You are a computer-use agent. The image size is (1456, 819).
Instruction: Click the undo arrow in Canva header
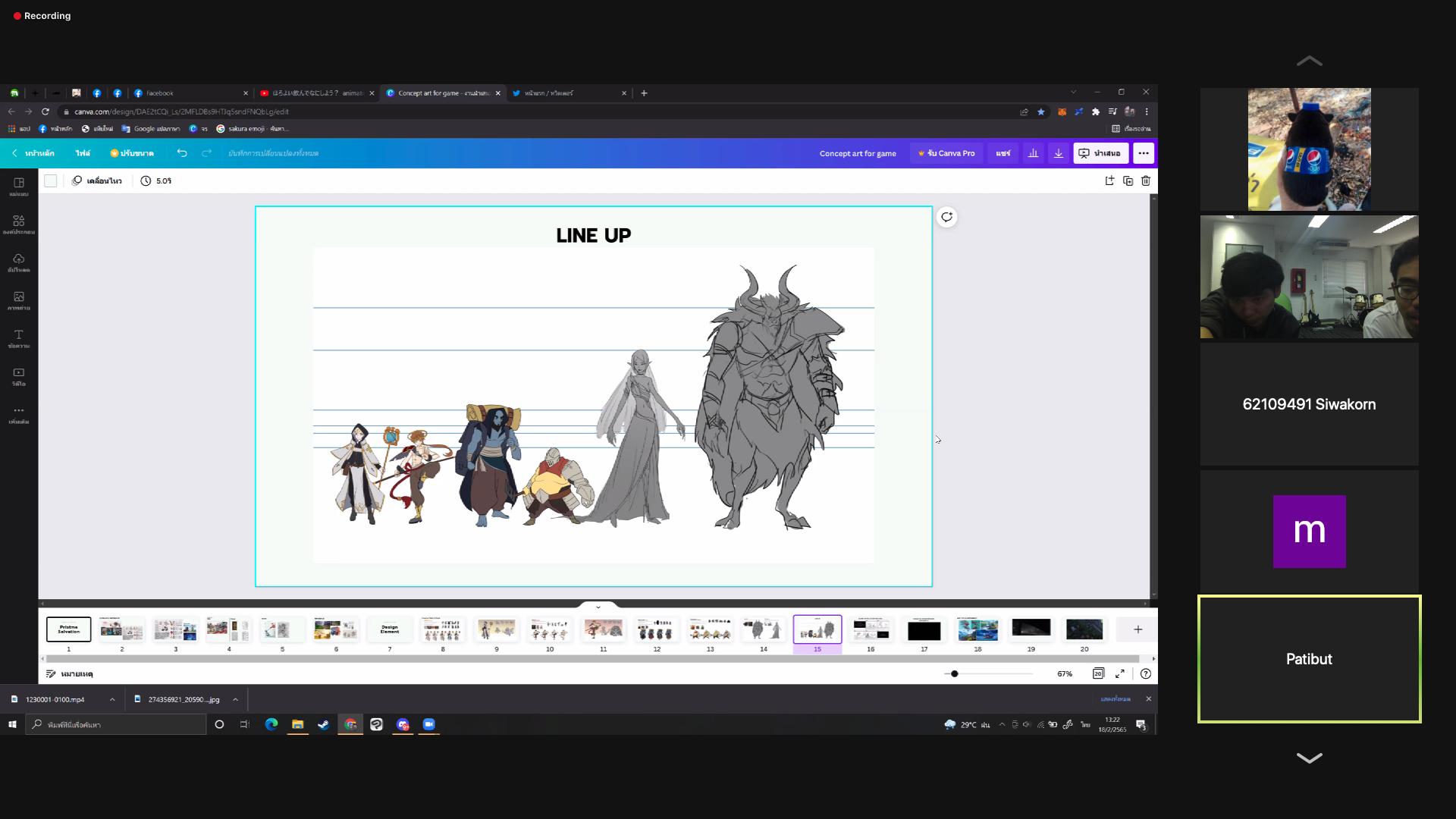(182, 153)
